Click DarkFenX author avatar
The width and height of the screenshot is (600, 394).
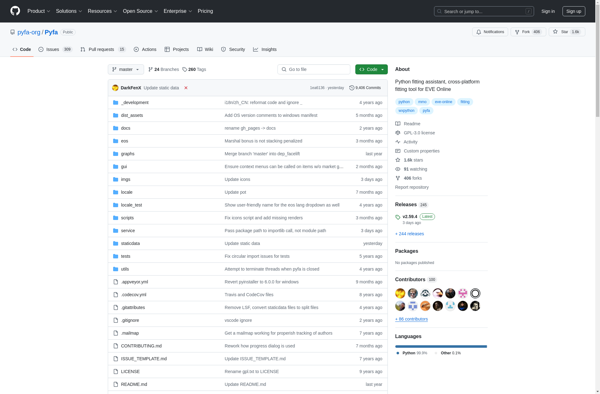coord(115,88)
